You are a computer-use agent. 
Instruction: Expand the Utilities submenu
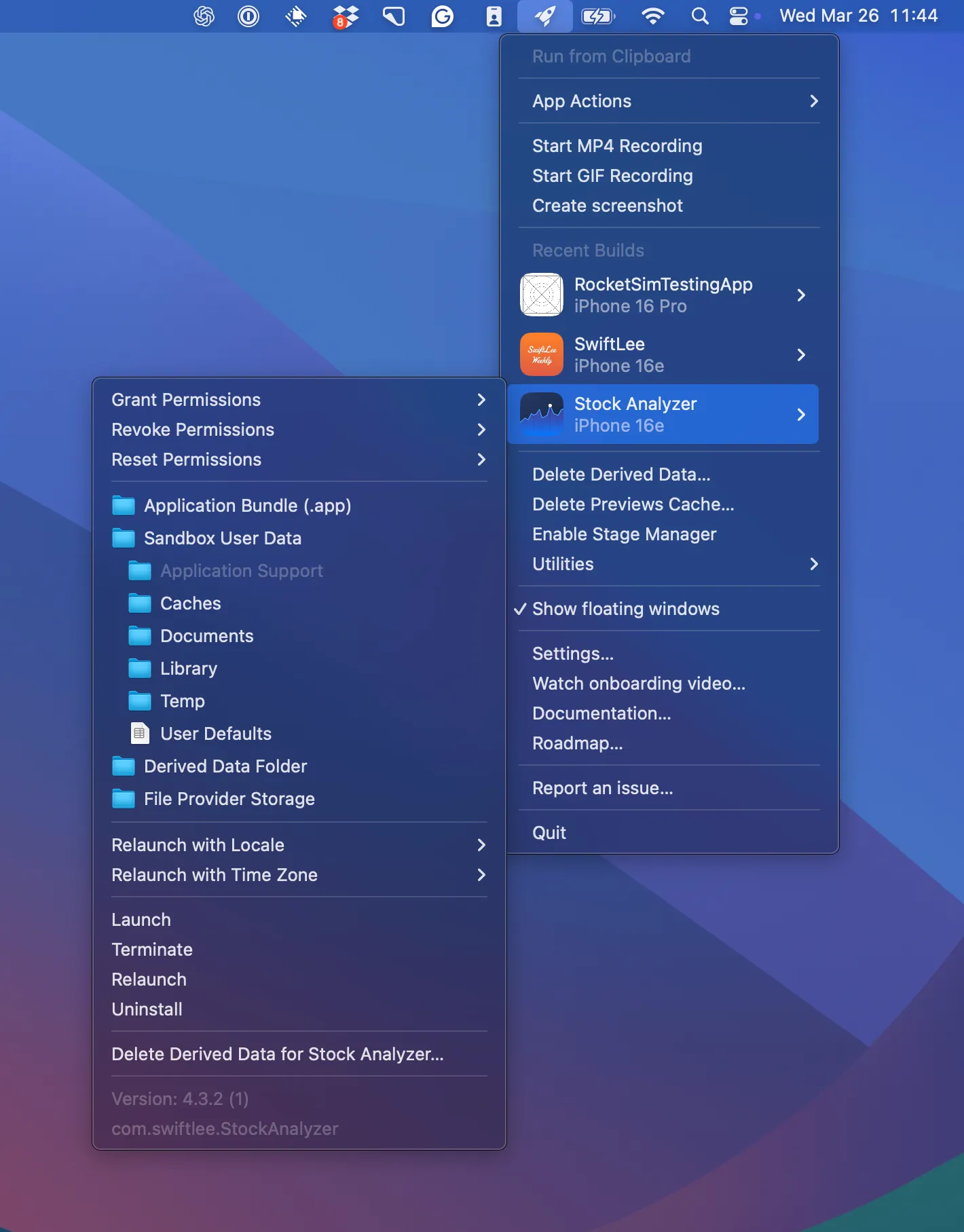(x=814, y=564)
